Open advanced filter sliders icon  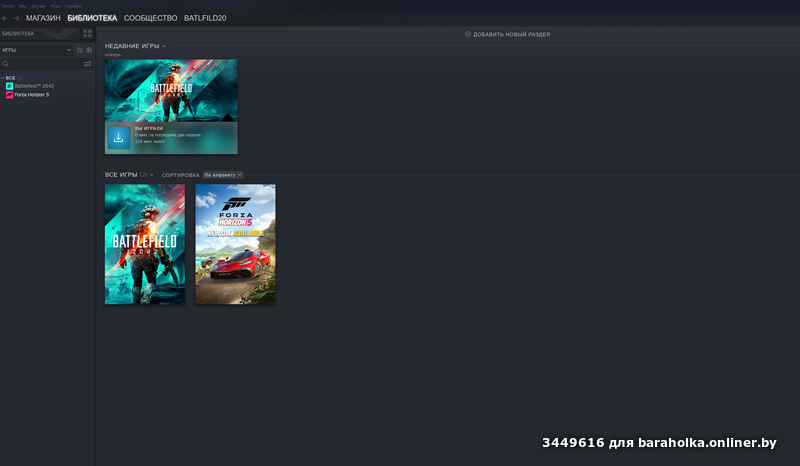tap(88, 64)
